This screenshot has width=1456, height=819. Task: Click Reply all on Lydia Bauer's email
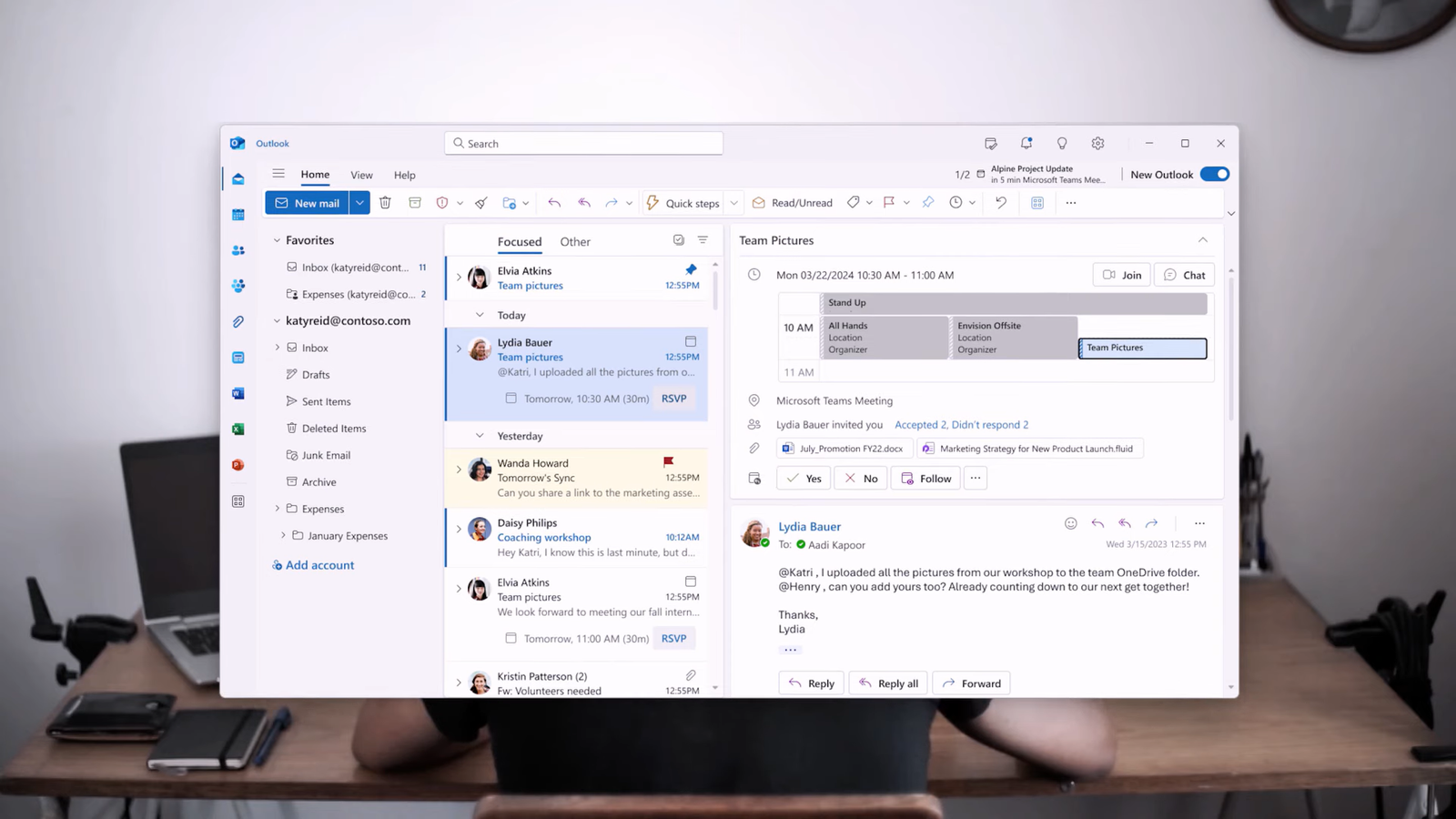887,682
